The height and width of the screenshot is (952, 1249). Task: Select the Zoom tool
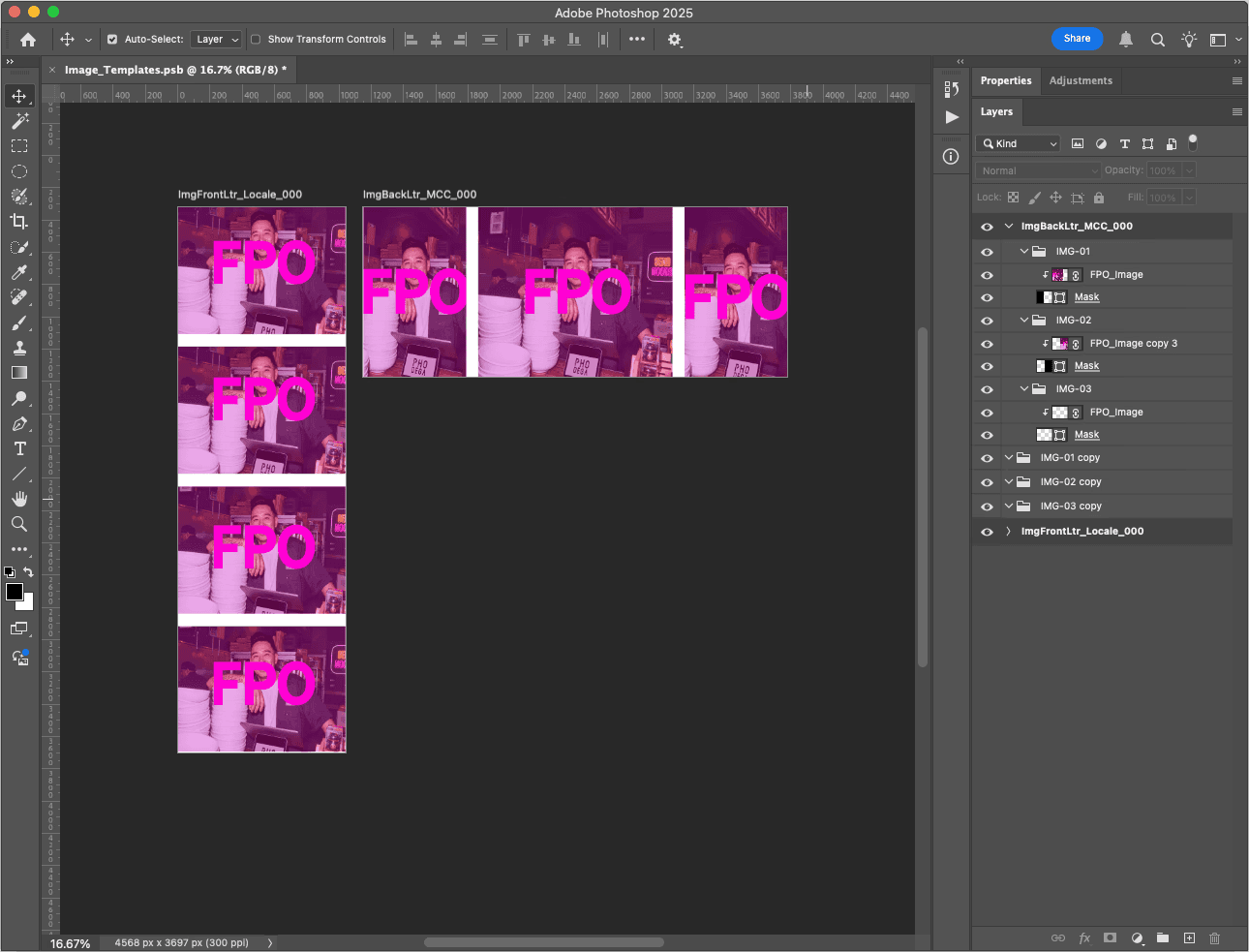point(19,524)
